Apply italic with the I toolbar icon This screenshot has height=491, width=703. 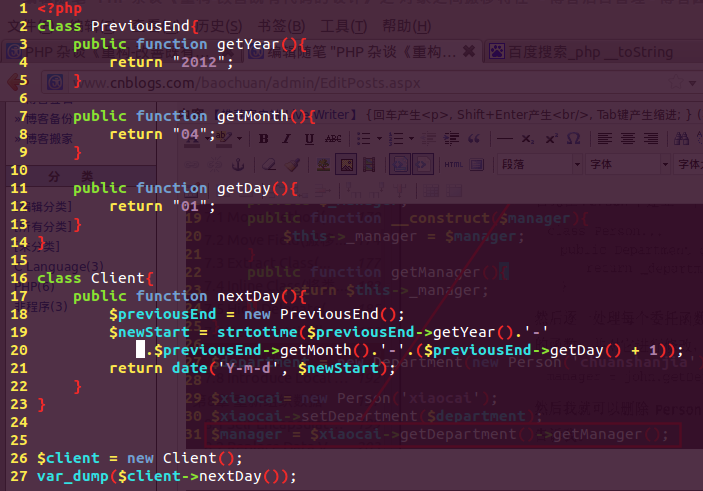(285, 138)
